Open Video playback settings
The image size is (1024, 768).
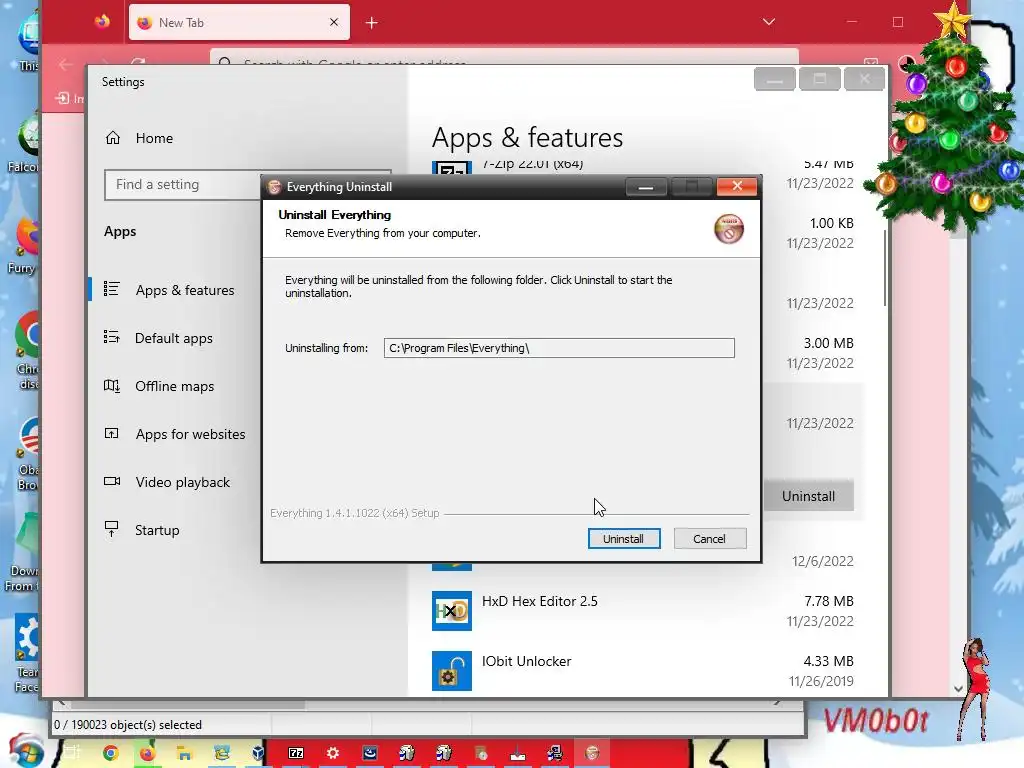coord(183,483)
